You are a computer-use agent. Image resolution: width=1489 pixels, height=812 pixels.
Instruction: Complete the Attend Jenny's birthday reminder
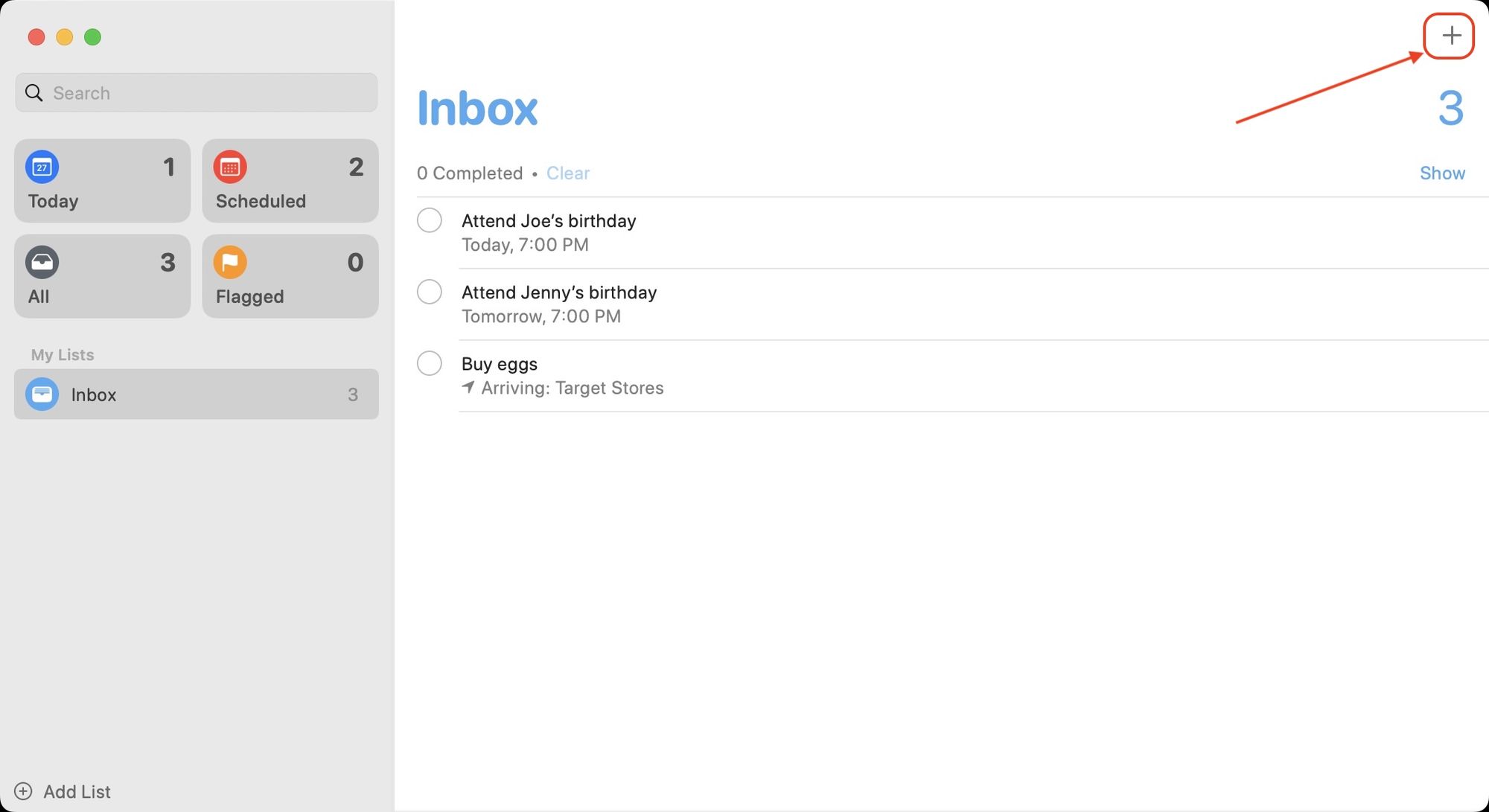coord(429,292)
